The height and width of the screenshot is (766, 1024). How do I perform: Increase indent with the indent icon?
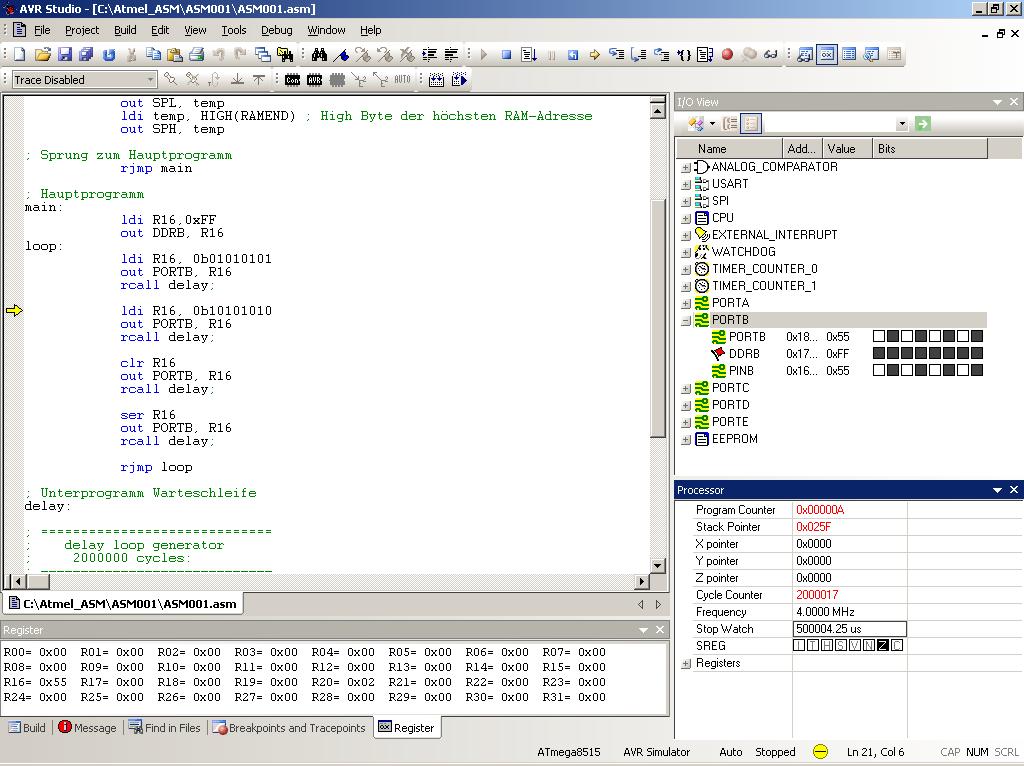pos(429,55)
